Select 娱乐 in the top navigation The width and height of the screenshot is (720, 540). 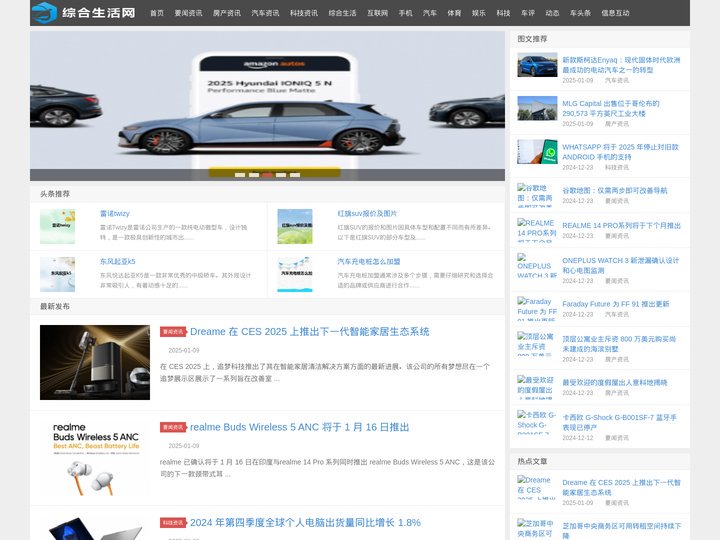pos(478,13)
